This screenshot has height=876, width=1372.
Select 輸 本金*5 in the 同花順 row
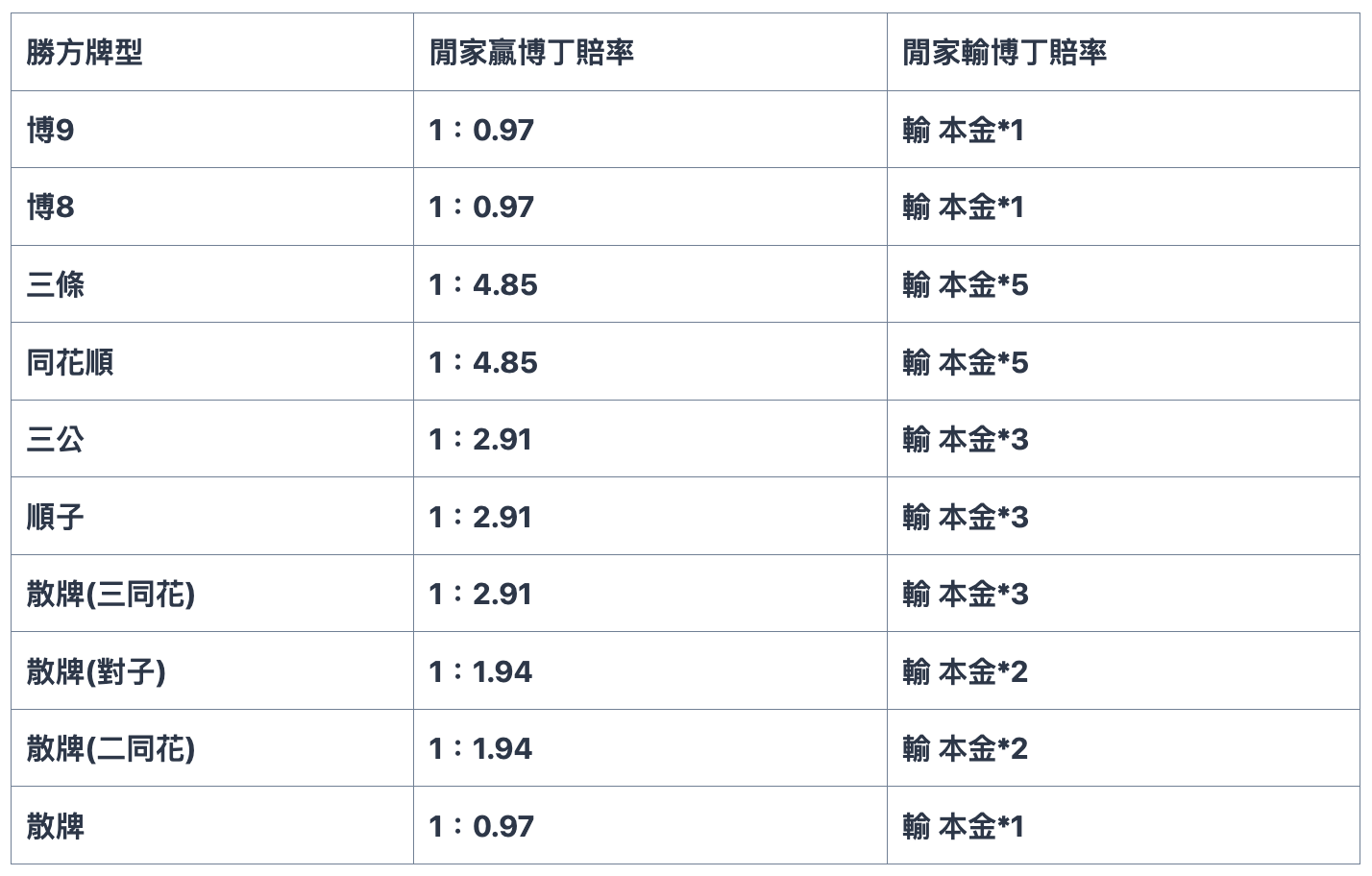966,362
